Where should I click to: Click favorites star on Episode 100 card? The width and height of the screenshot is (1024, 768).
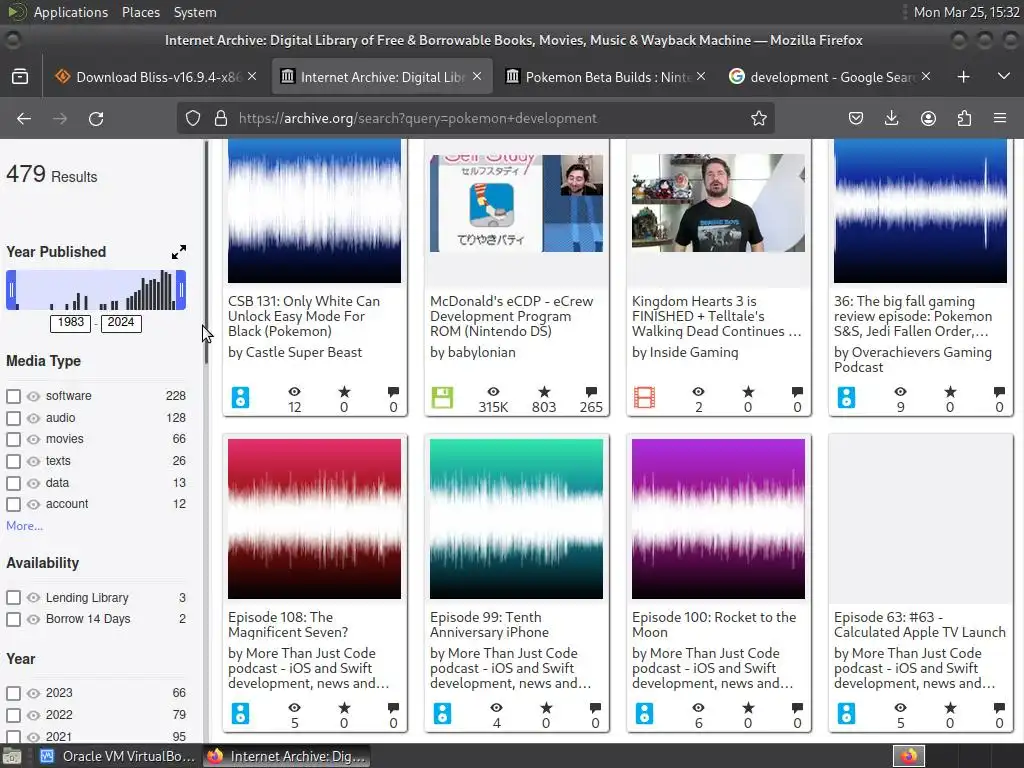[x=748, y=708]
